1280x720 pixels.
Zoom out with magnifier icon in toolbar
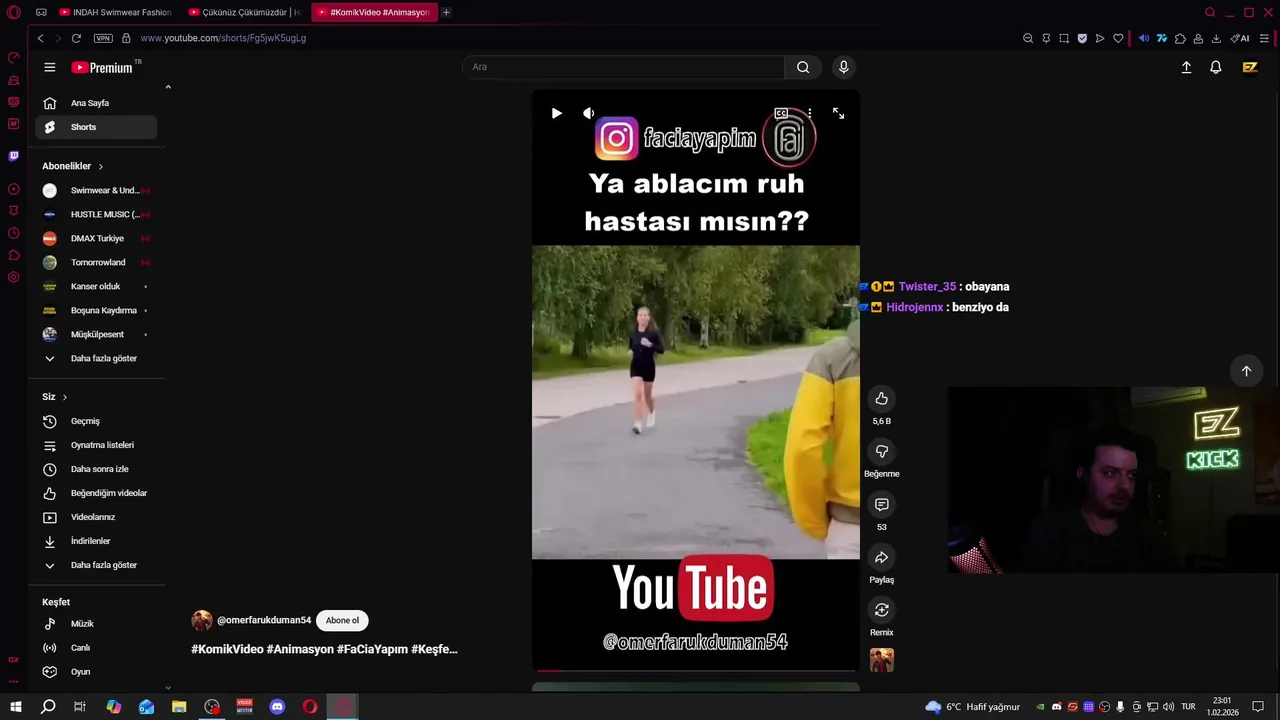(1028, 38)
